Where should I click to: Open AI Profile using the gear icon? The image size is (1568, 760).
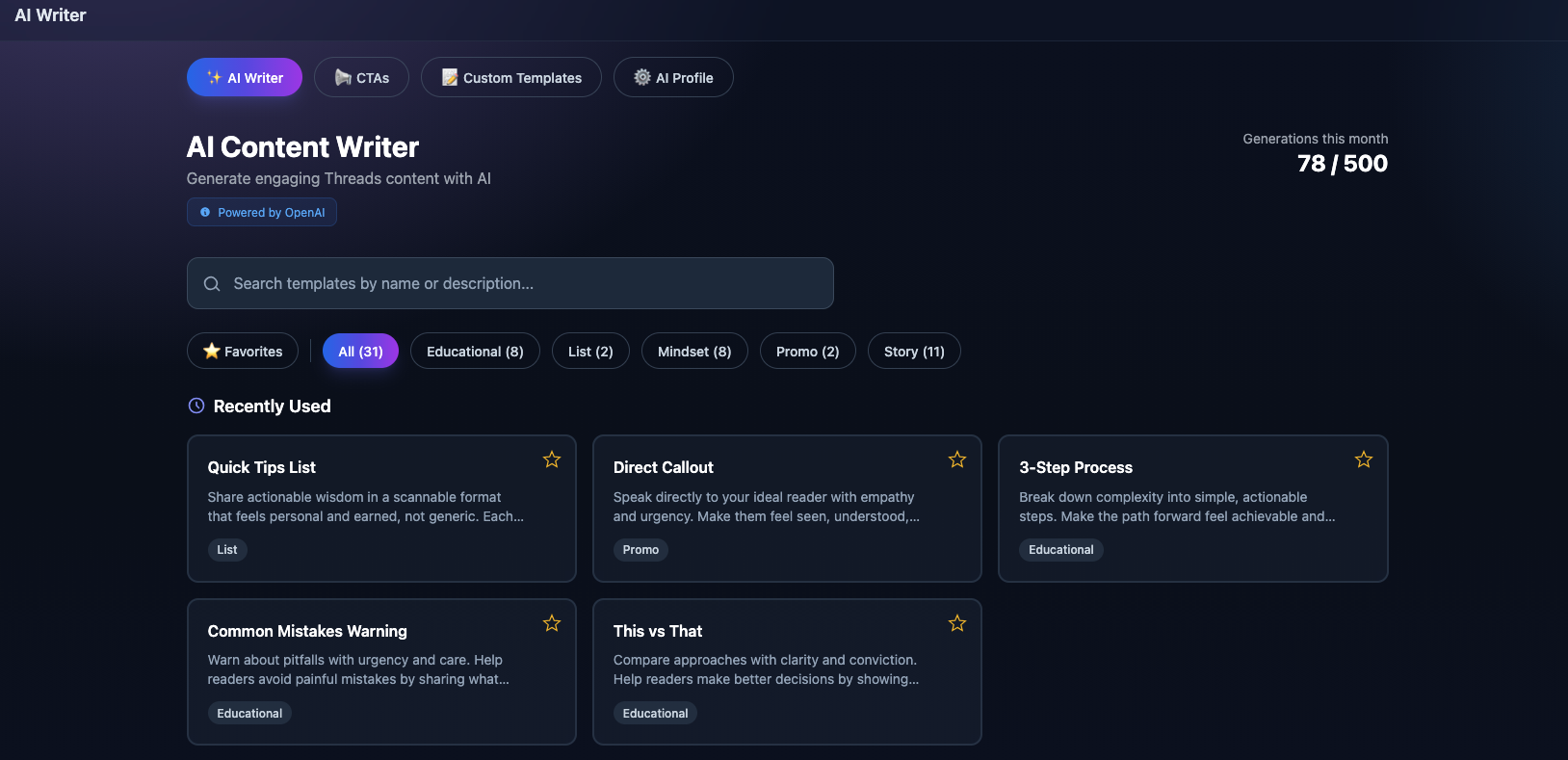pyautogui.click(x=641, y=77)
